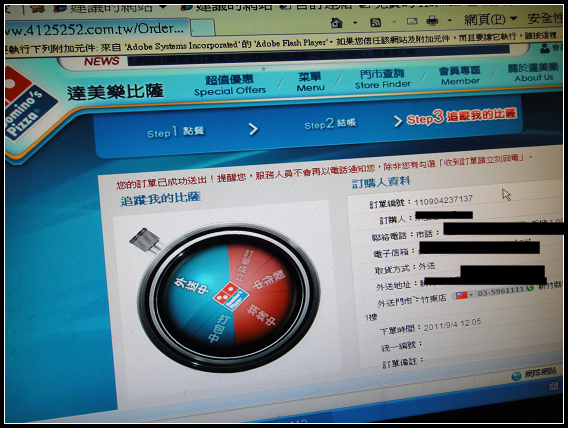The height and width of the screenshot is (428, 568).
Task: Click the 訂購人資料 heading
Action: pos(381,182)
